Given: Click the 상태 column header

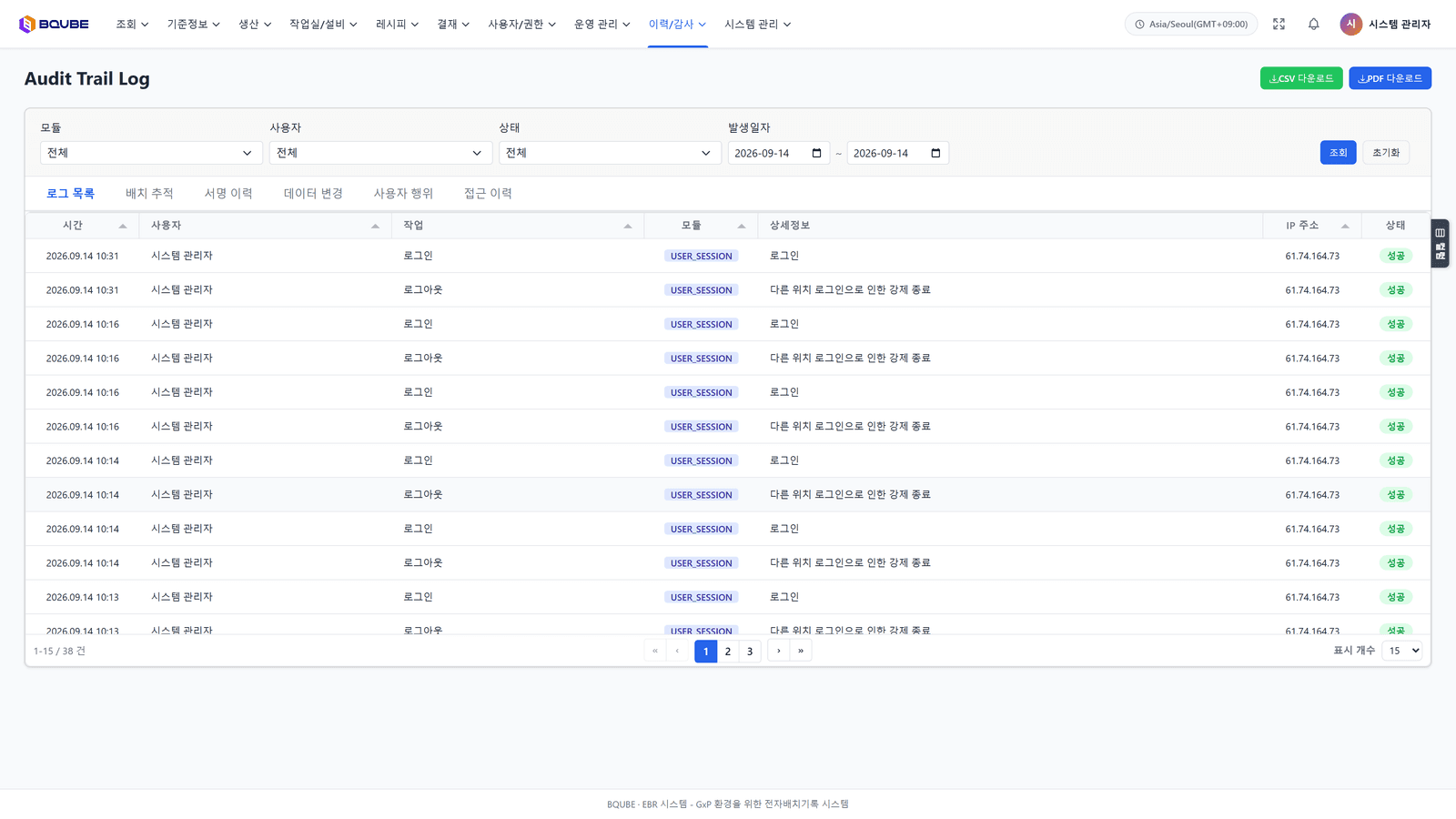Looking at the screenshot, I should click(x=1396, y=226).
